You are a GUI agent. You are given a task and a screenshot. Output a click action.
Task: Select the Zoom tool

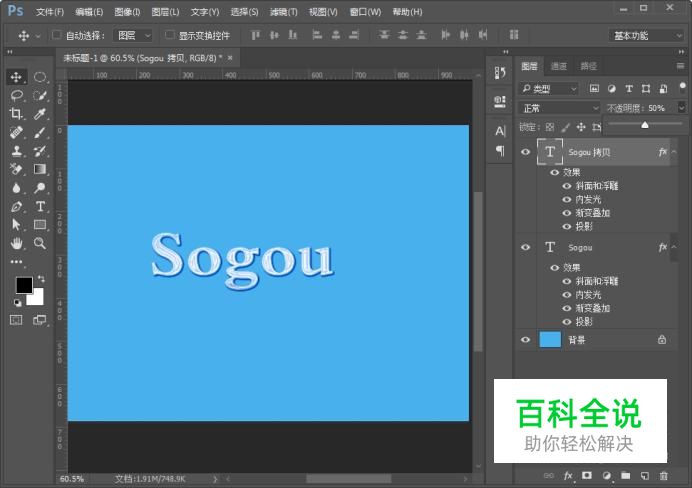click(40, 243)
